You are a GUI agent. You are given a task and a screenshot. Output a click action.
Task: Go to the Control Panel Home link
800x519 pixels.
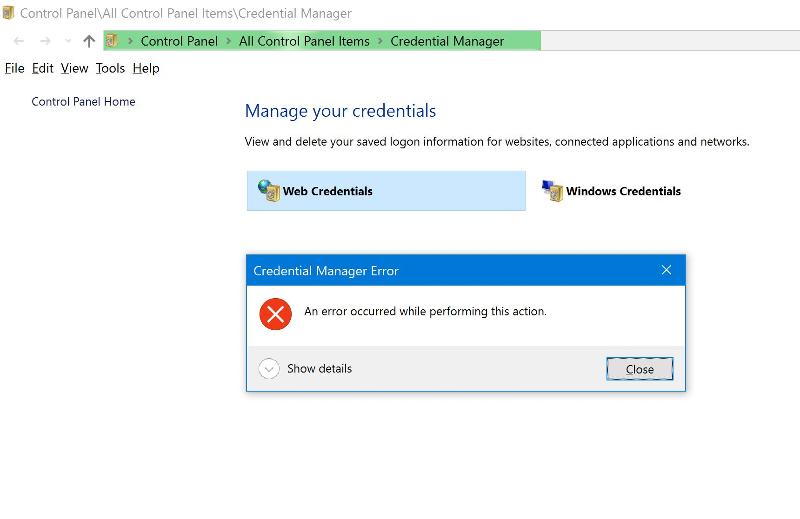83,102
